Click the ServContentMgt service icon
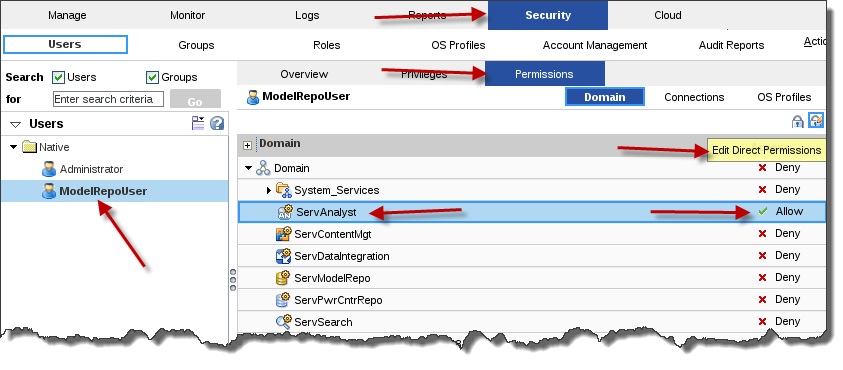 [283, 234]
